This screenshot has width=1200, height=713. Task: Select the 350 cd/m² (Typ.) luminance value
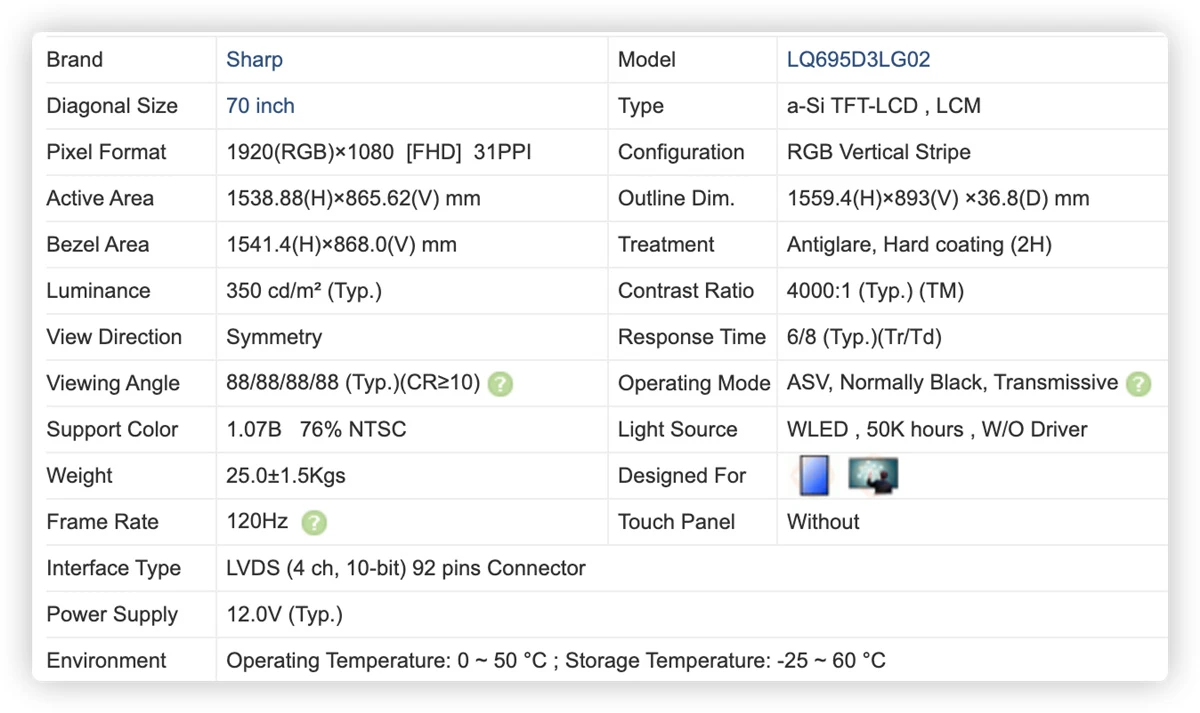click(304, 291)
